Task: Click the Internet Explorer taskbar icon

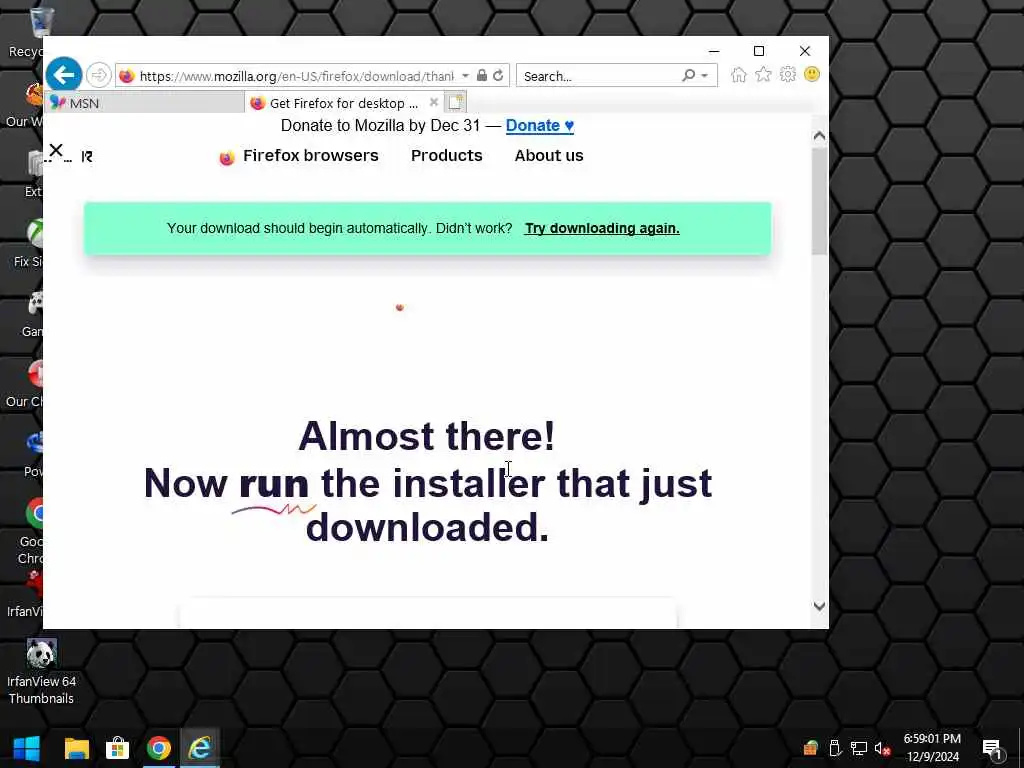Action: 200,748
